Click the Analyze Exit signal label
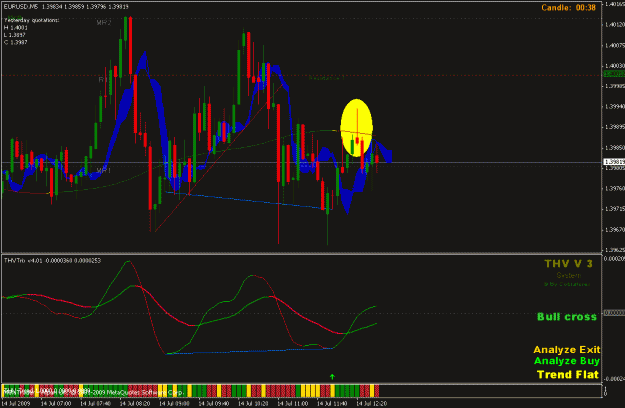The height and width of the screenshot is (408, 625). 566,350
